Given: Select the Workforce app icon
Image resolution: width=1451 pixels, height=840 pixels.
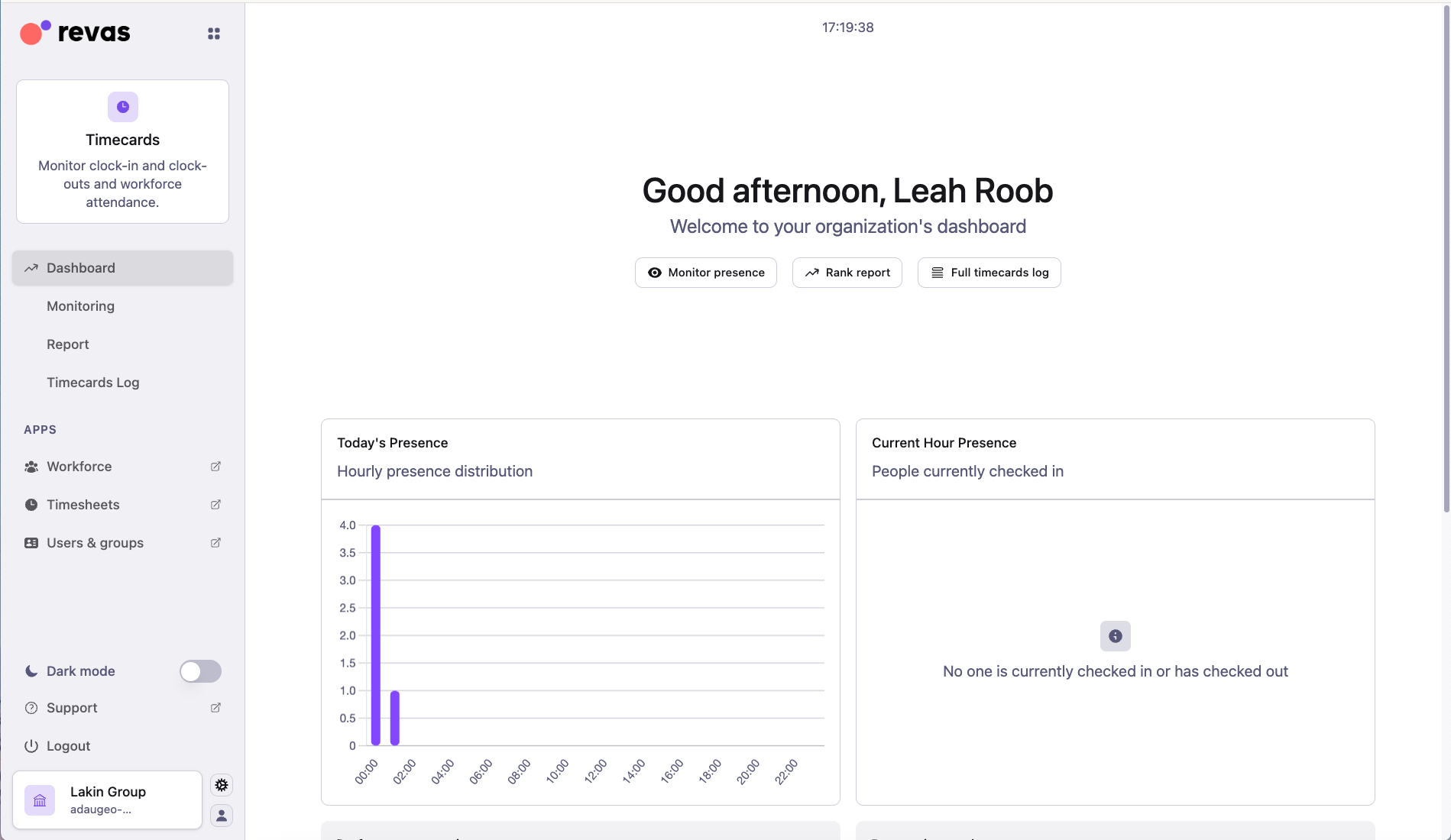Looking at the screenshot, I should [x=31, y=466].
